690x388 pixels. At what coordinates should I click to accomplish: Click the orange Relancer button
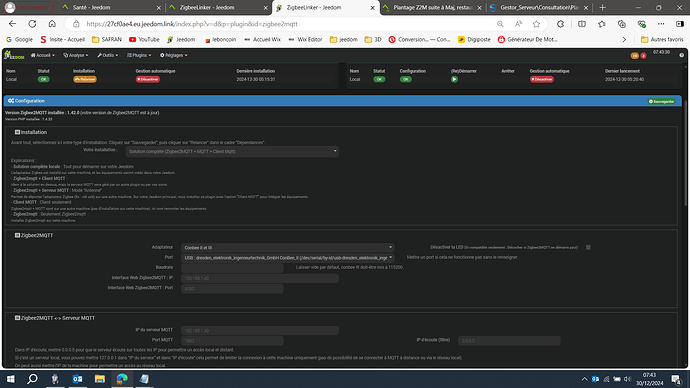point(85,79)
